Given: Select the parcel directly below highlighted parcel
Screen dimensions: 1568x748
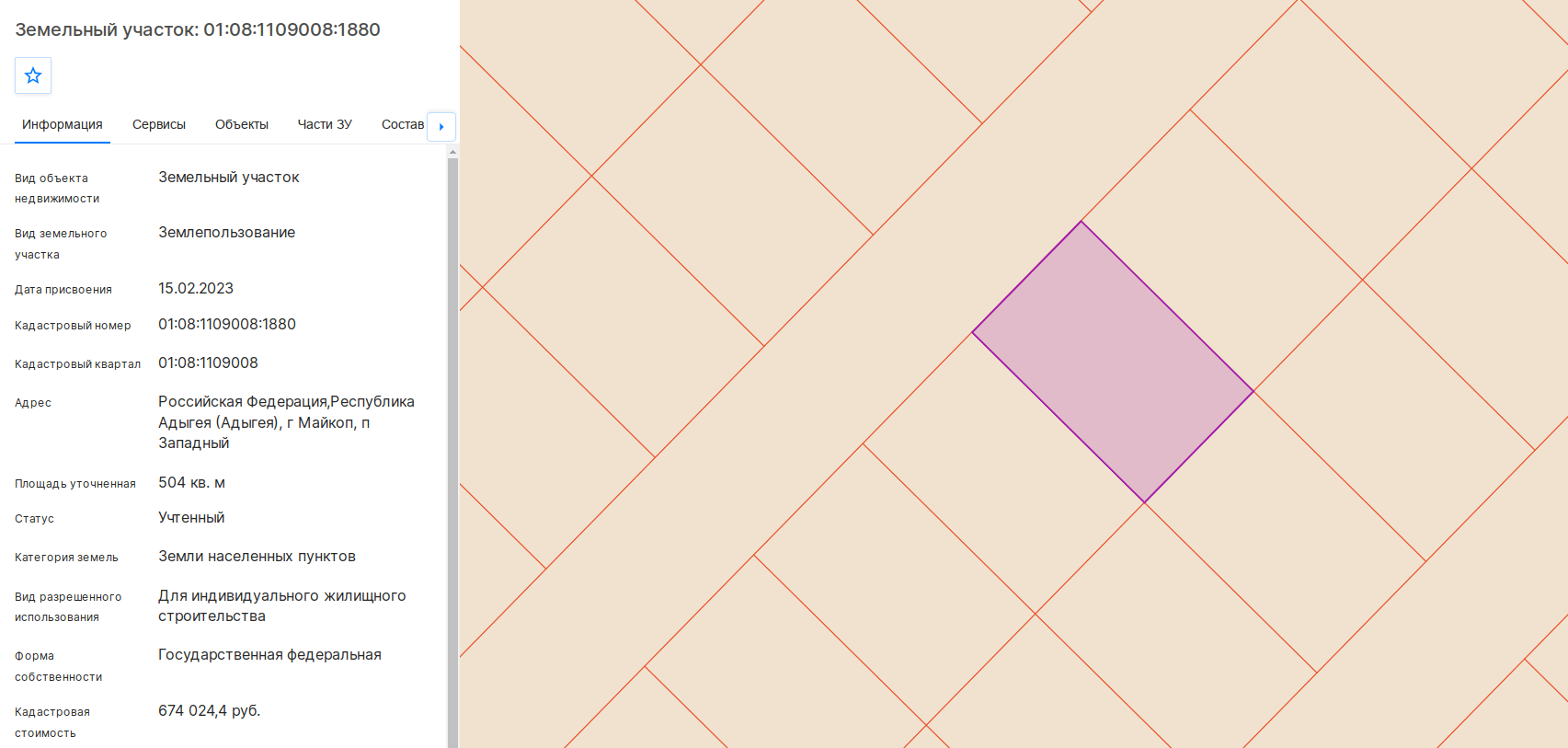Looking at the screenshot, I should (x=1003, y=473).
